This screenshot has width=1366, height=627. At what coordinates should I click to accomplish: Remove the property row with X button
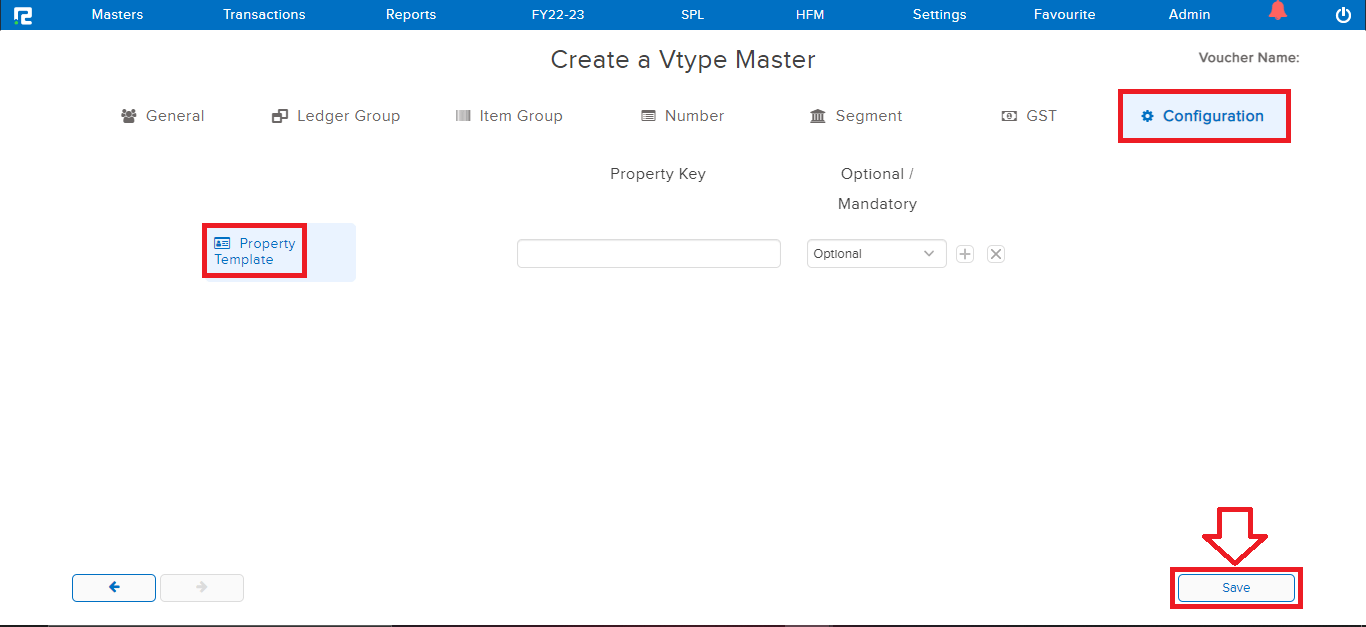[x=995, y=253]
